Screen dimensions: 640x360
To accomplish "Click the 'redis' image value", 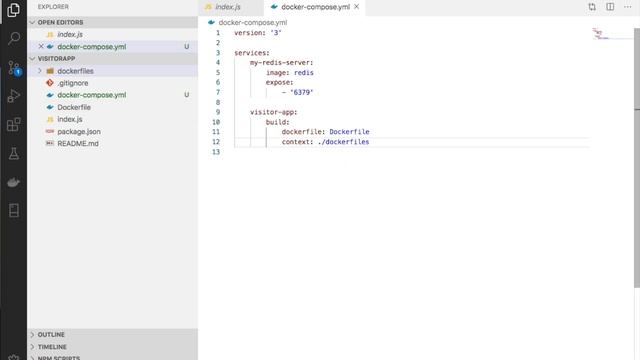I will [304, 73].
